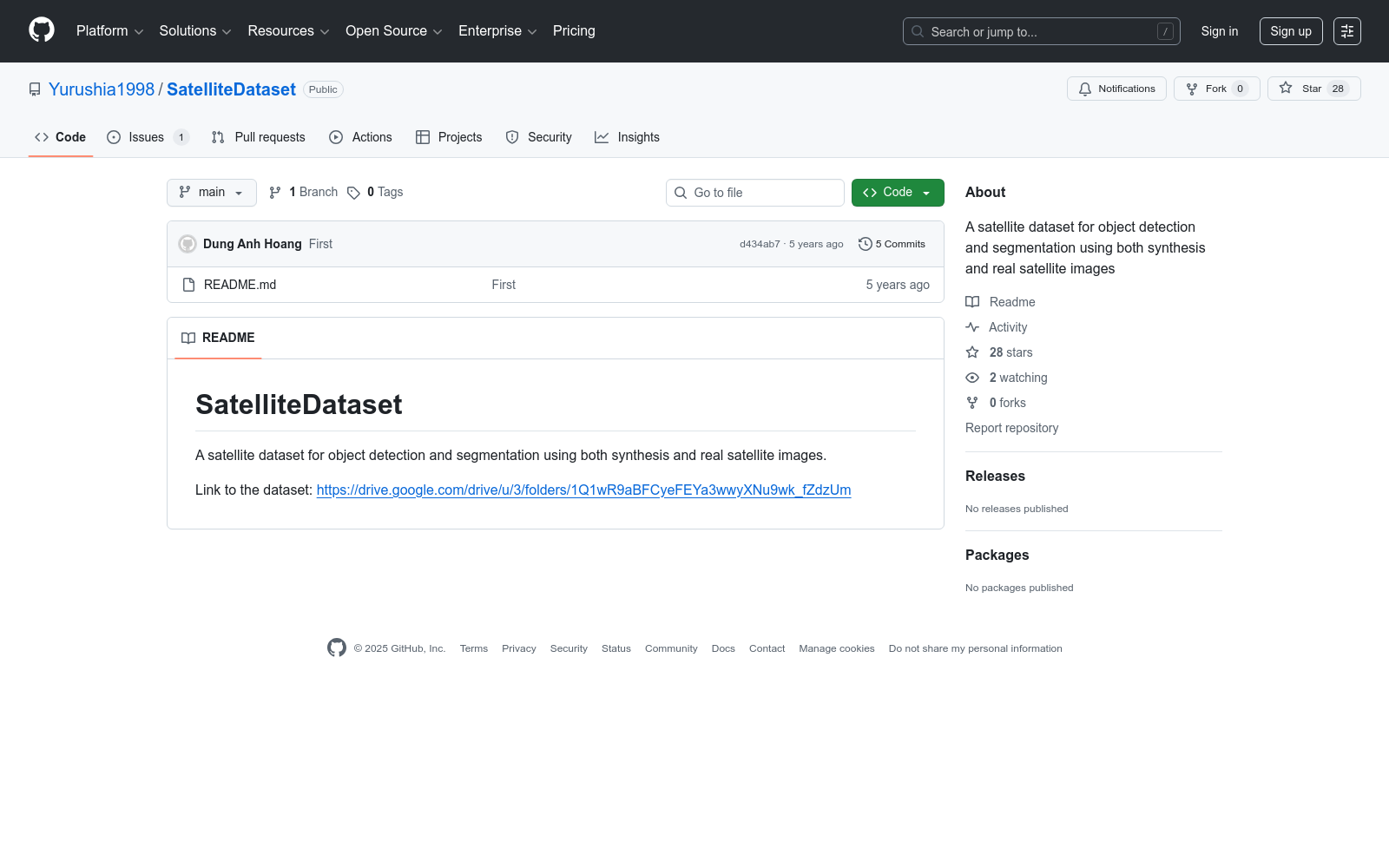Click the footer GitHub logo icon
This screenshot has height=868, width=1389.
337,648
